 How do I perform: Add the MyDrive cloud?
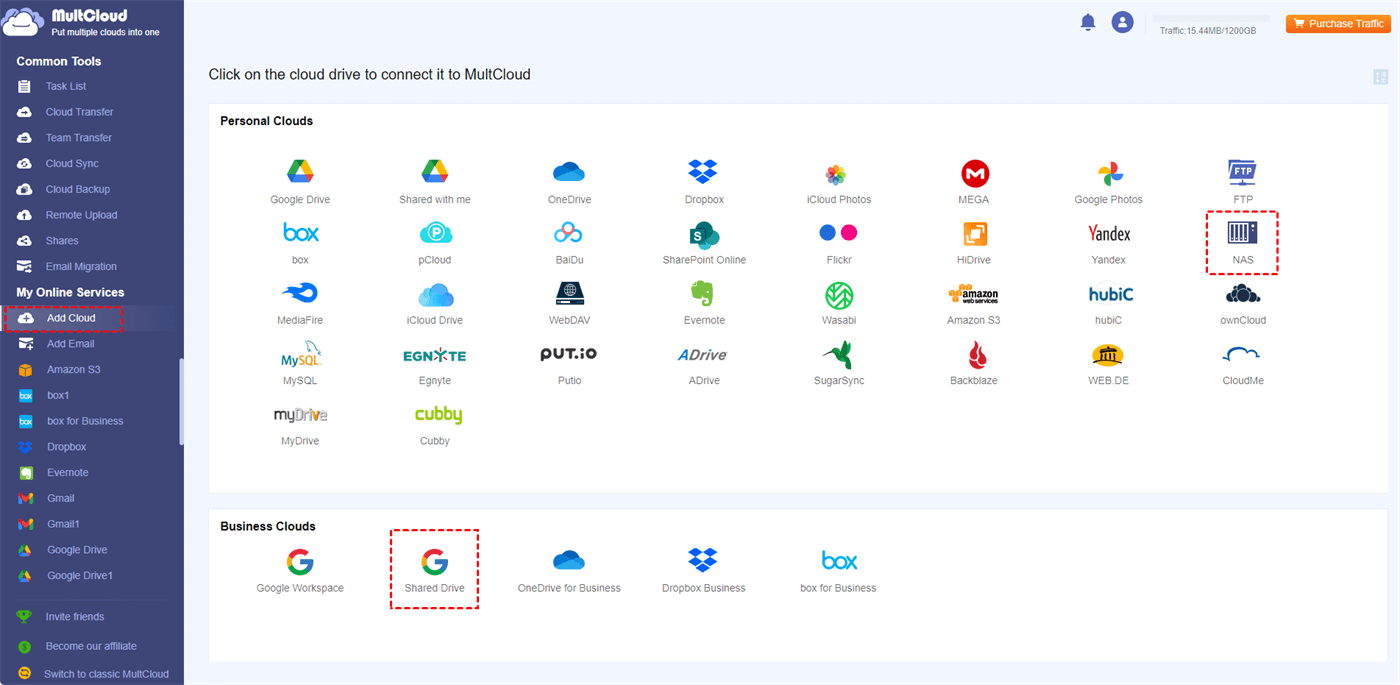coord(300,414)
